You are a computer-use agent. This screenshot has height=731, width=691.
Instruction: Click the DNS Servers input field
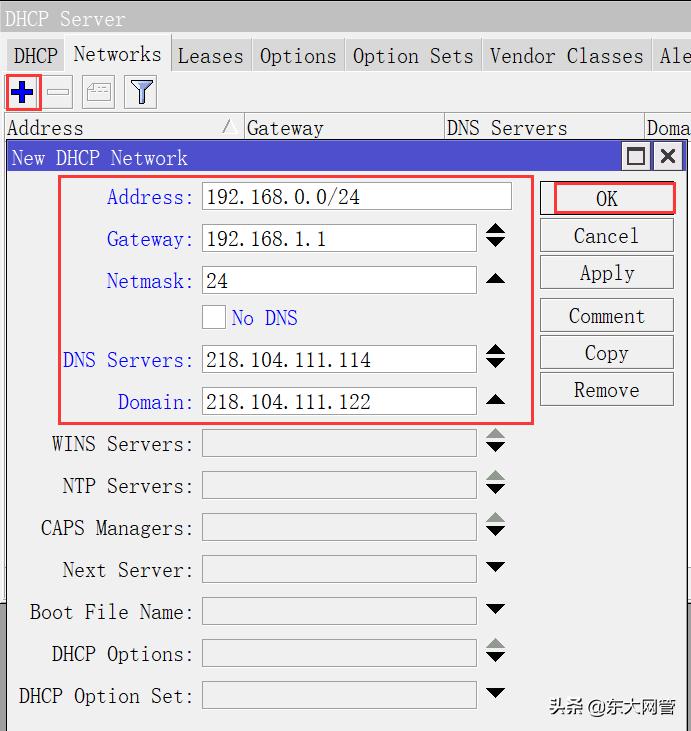339,359
